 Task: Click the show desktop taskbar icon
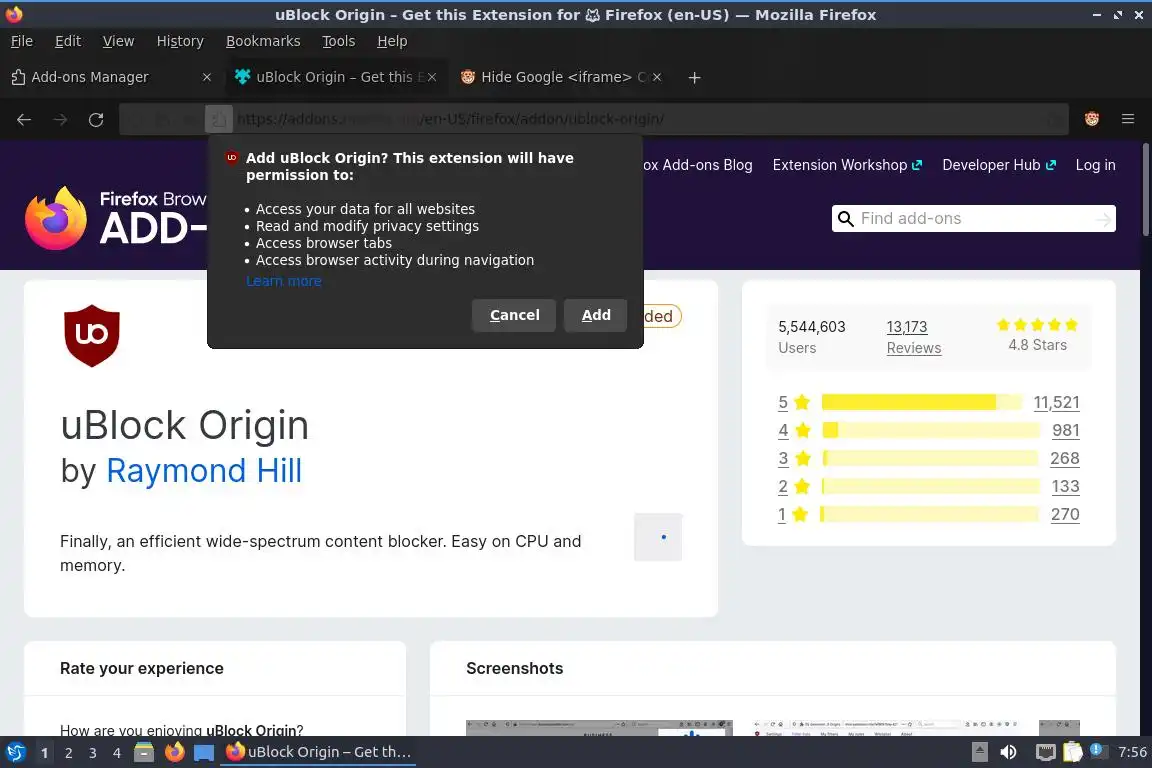(x=204, y=753)
